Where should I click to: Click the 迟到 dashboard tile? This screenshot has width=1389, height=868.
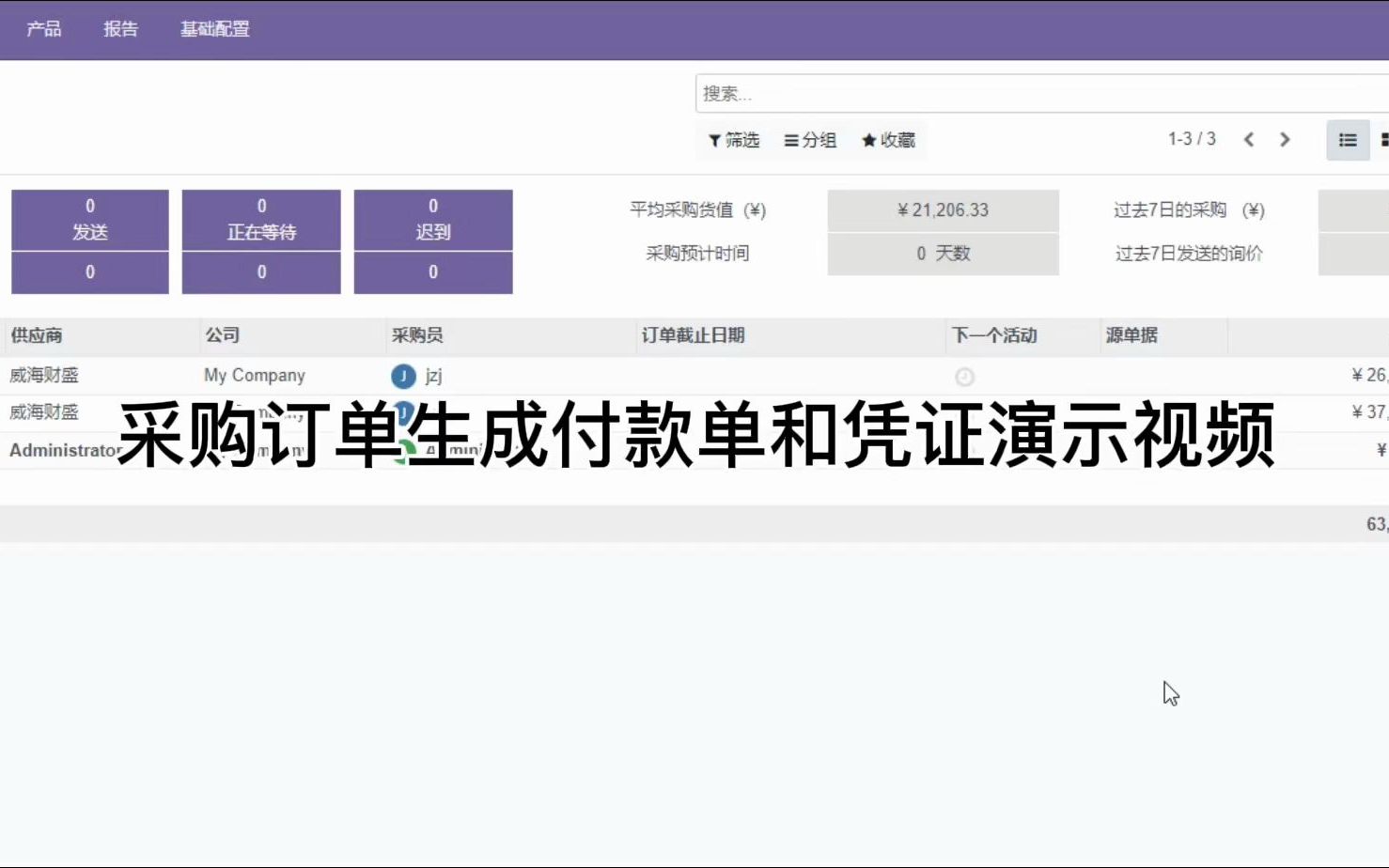point(433,220)
